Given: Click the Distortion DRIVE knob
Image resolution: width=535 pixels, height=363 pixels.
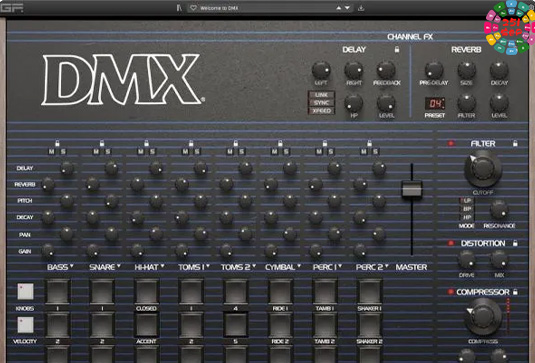Looking at the screenshot, I should pos(466,260).
